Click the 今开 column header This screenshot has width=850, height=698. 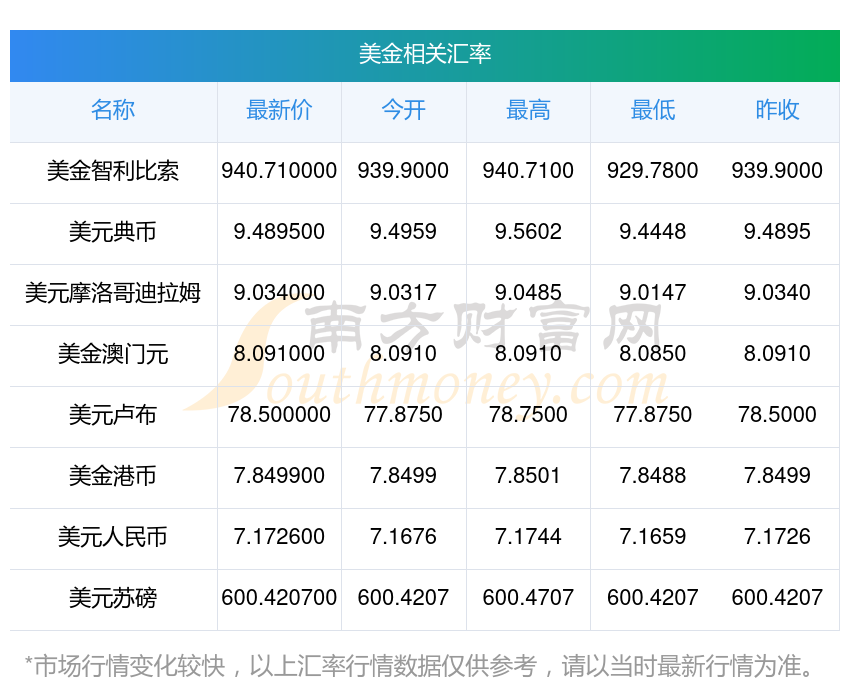403,110
